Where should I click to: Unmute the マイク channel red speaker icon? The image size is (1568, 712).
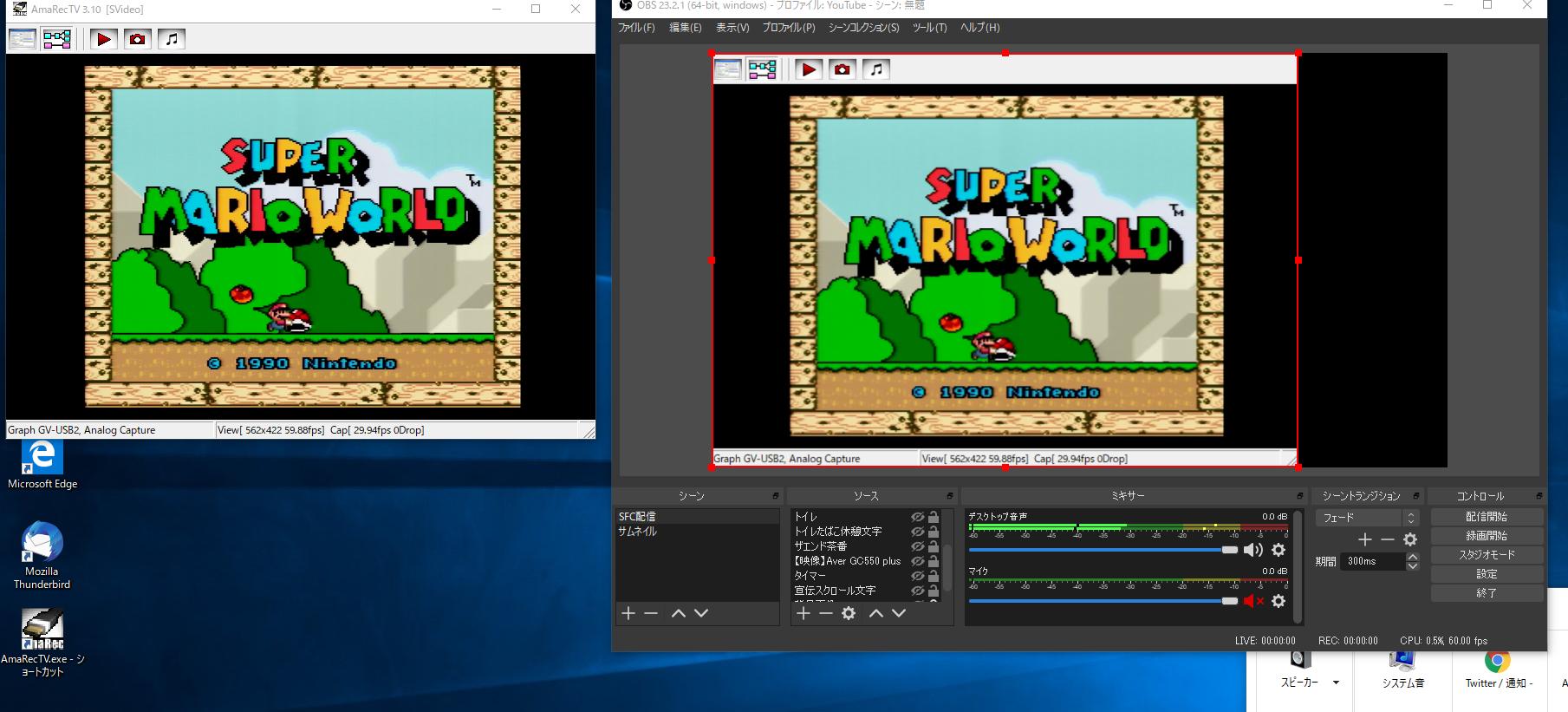[1253, 601]
